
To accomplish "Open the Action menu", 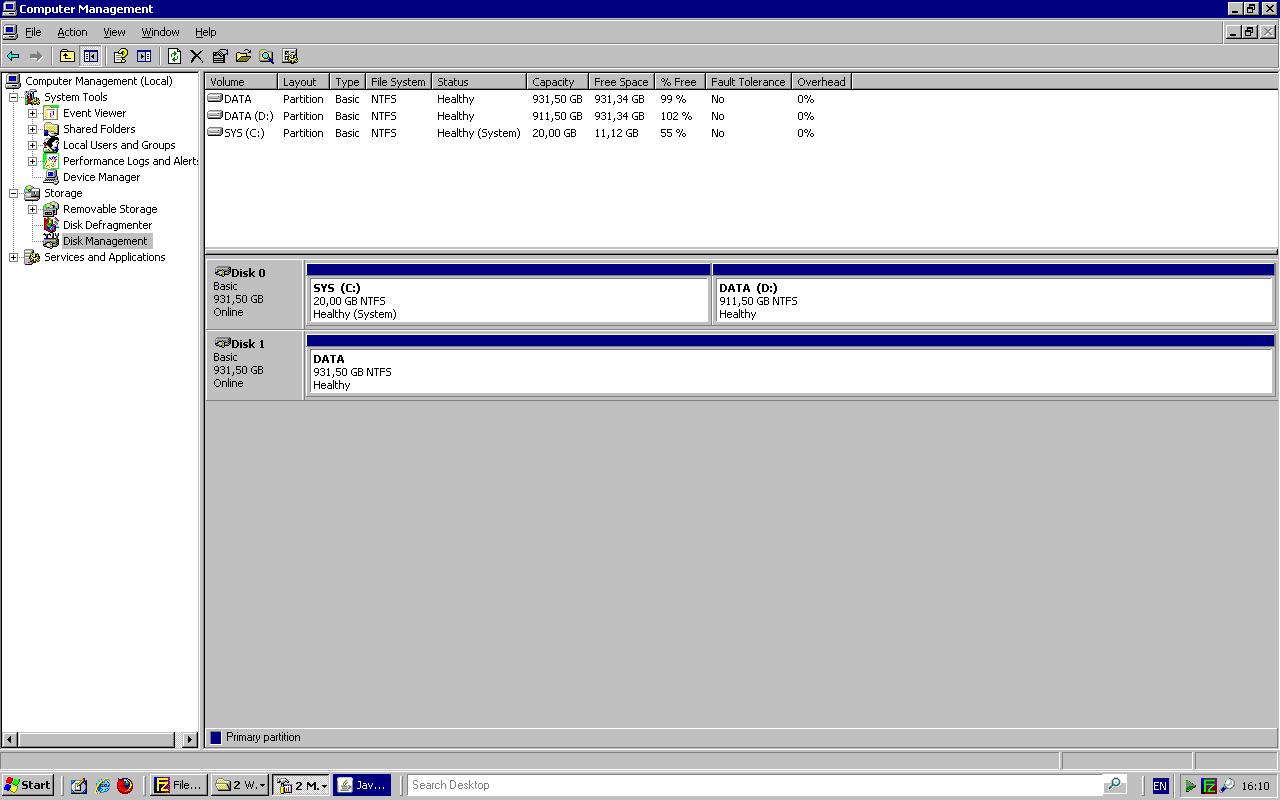I will 72,32.
